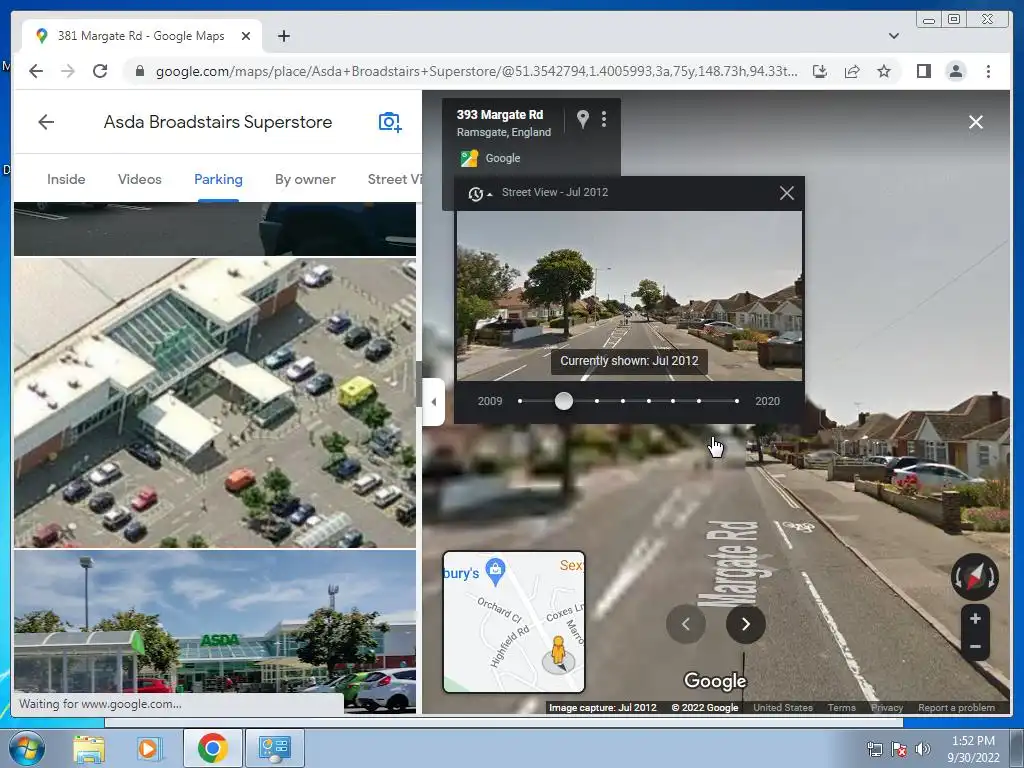Open the dark car photo at top
Image resolution: width=1024 pixels, height=768 pixels.
coord(215,229)
